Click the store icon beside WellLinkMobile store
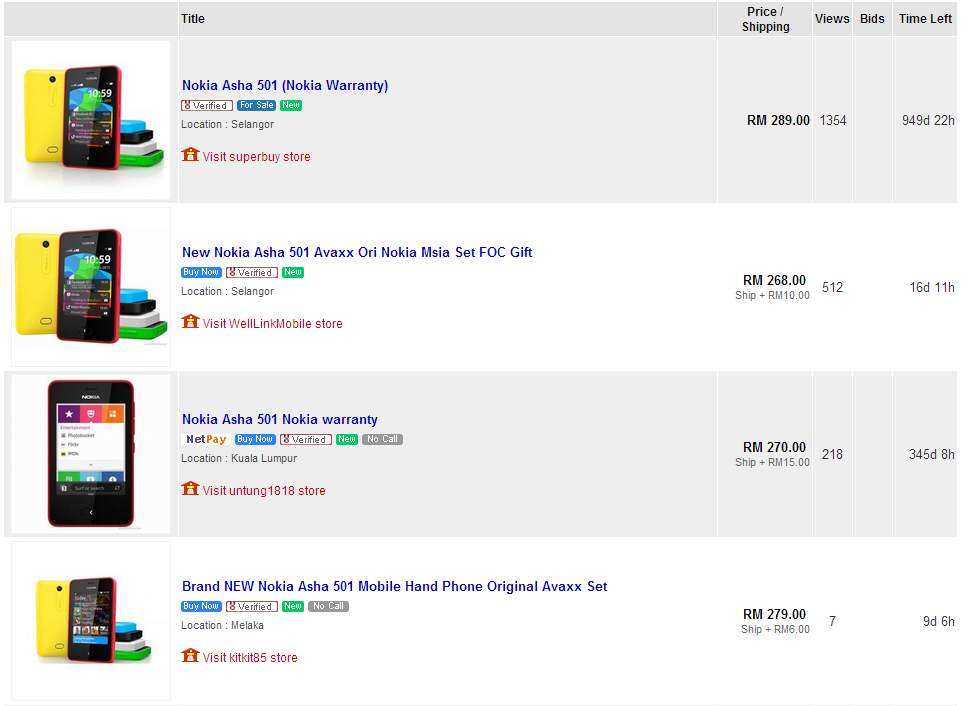974x706 pixels. pyautogui.click(x=190, y=322)
